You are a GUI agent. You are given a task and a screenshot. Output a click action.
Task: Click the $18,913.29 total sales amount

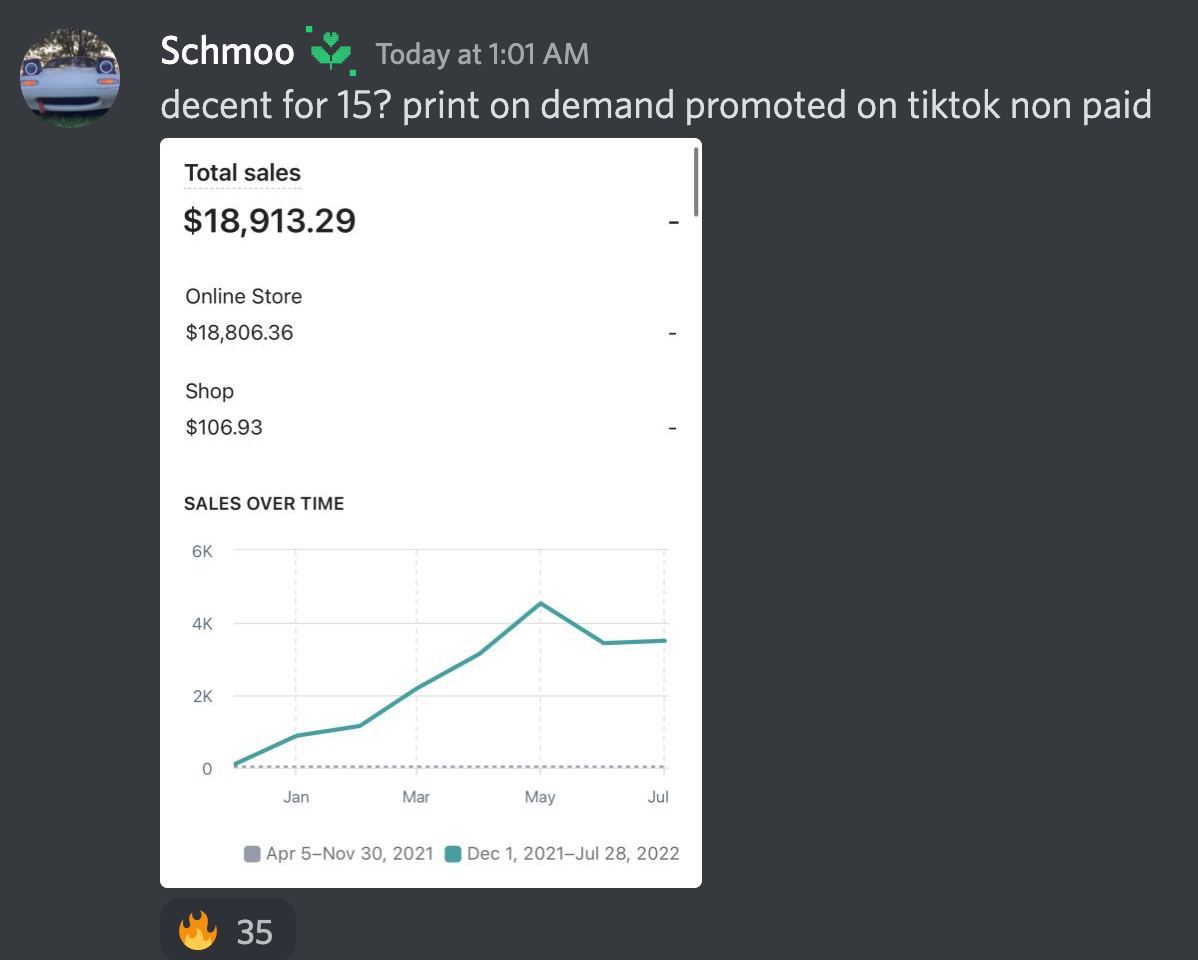point(269,220)
